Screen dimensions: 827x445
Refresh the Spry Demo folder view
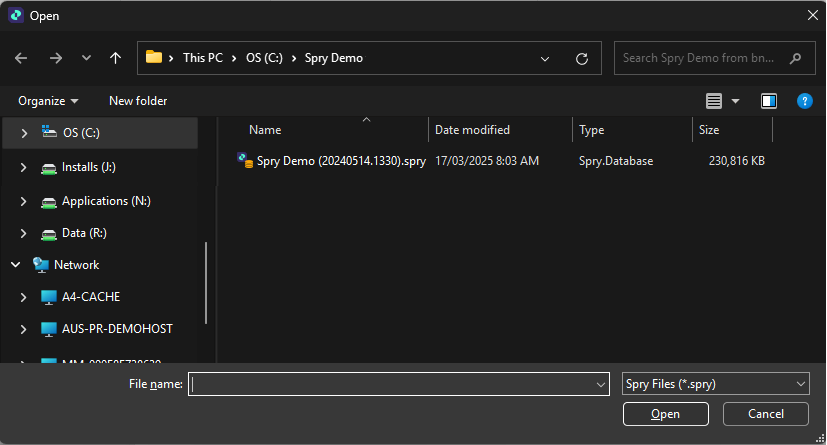tap(581, 58)
